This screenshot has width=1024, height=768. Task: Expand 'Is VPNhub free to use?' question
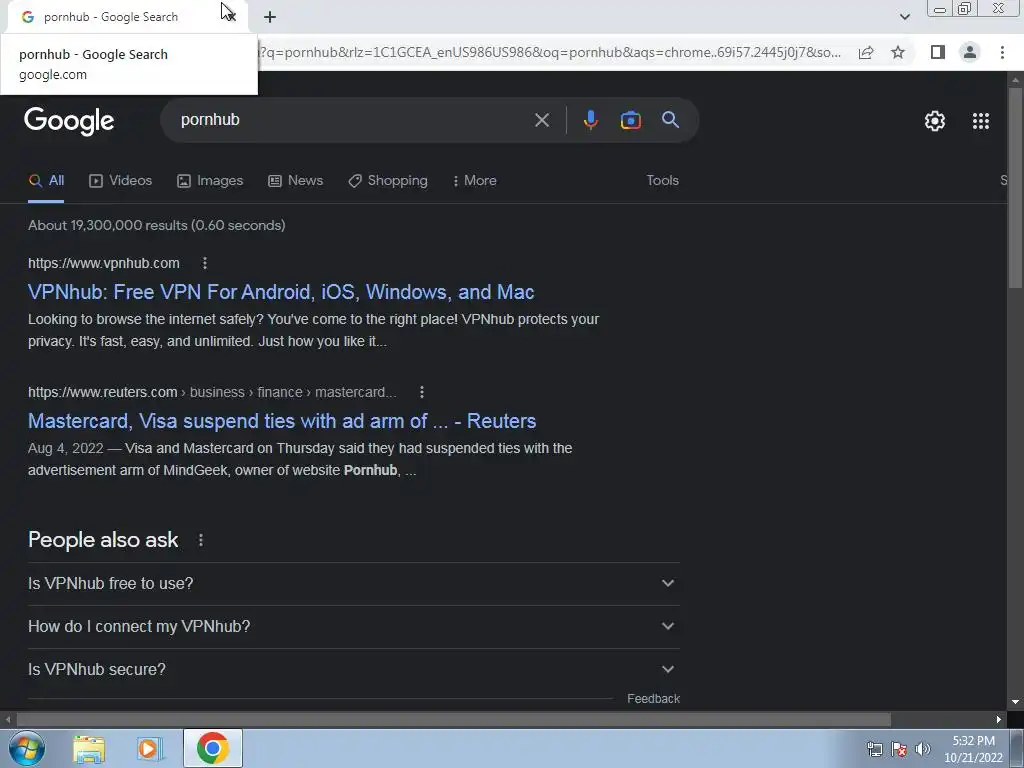pyautogui.click(x=354, y=583)
